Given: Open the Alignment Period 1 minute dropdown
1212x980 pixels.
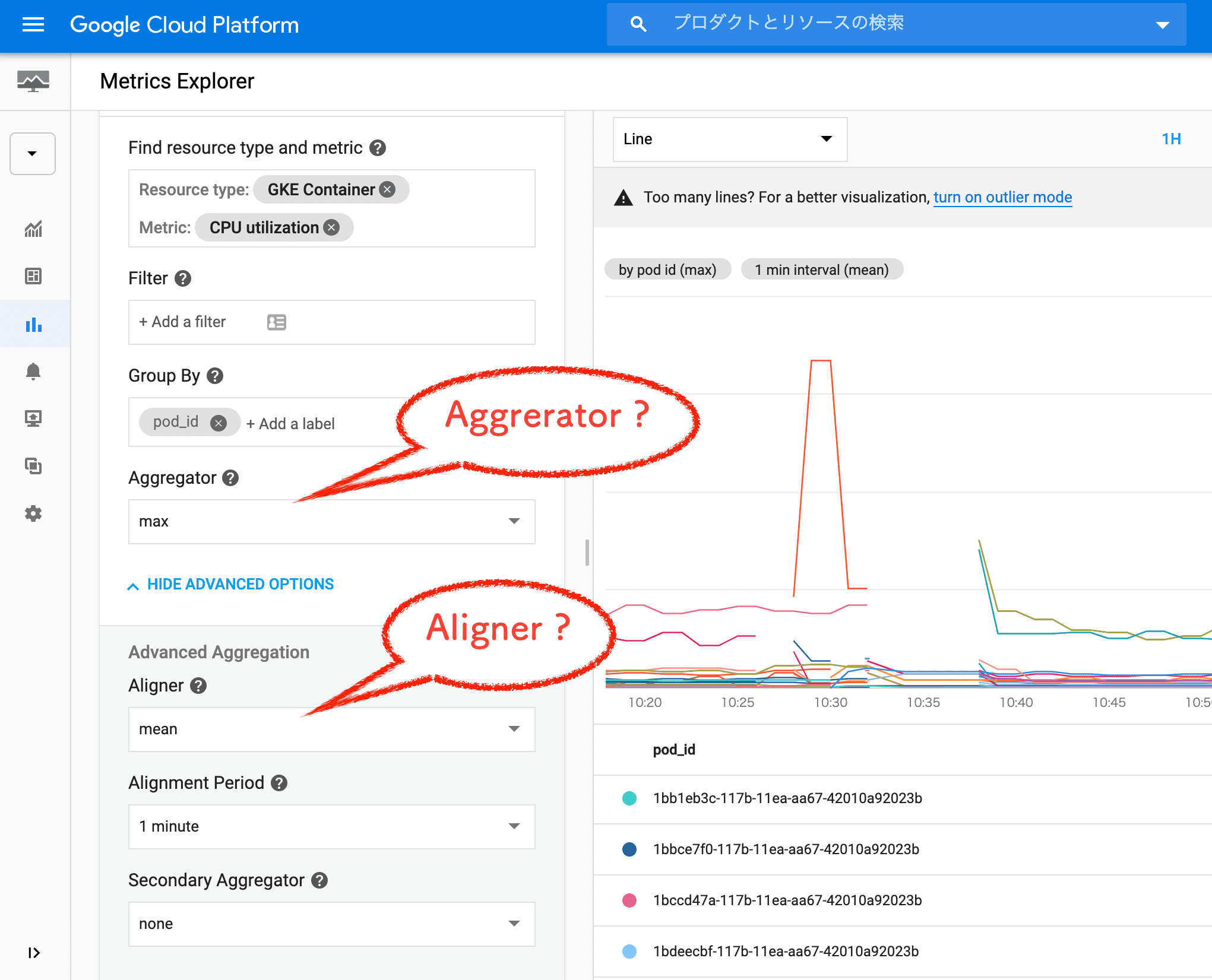Looking at the screenshot, I should pyautogui.click(x=332, y=827).
